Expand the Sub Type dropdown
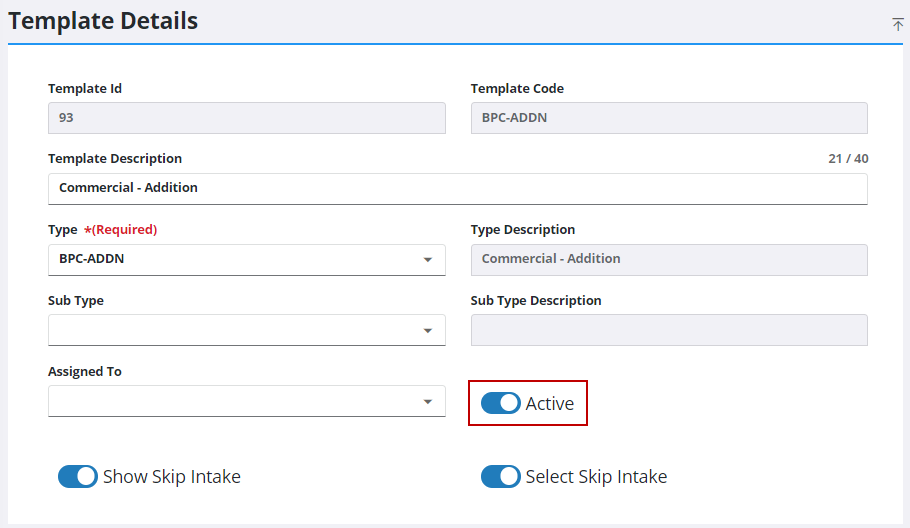 247,330
